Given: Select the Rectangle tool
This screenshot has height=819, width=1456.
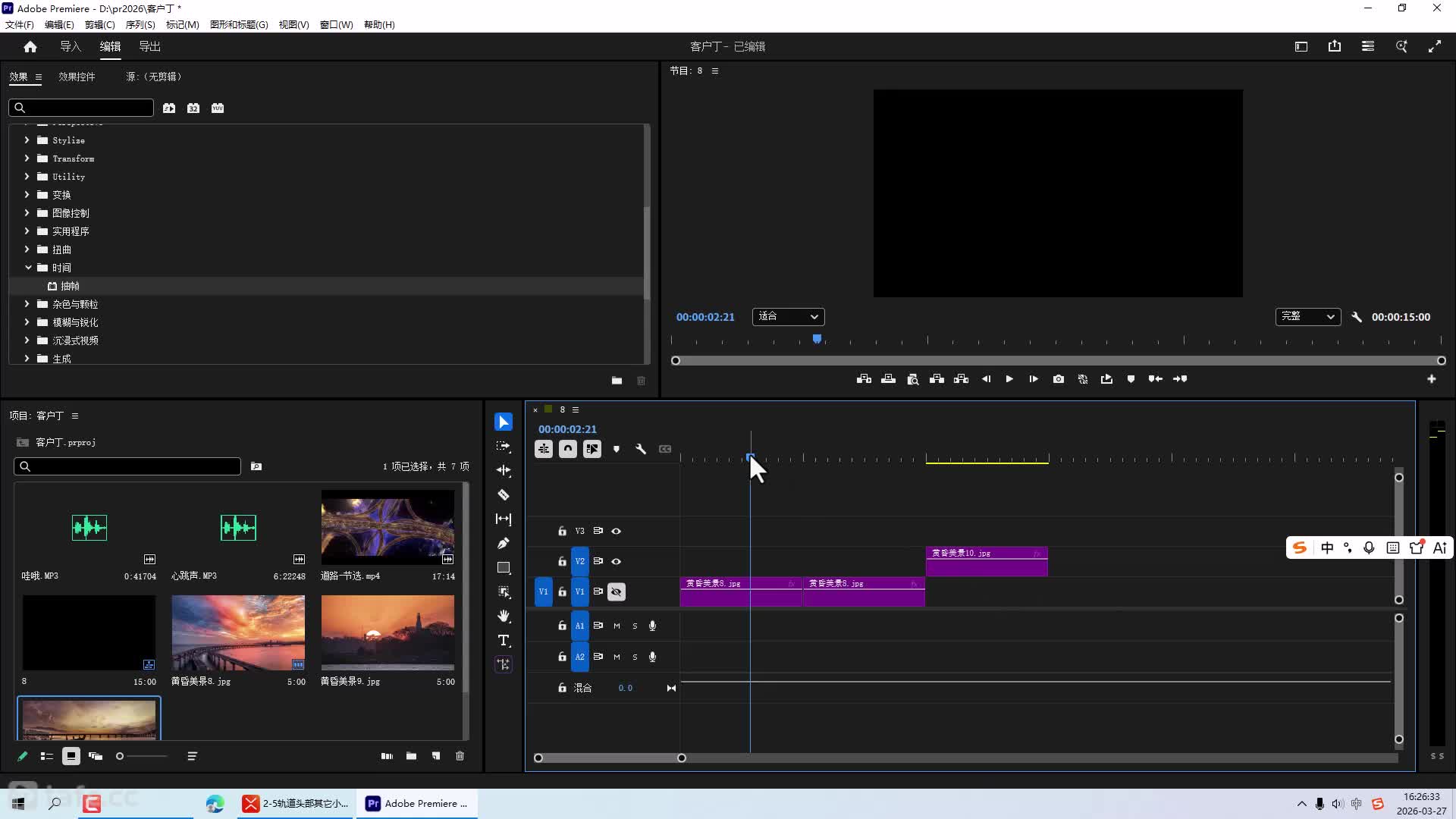Looking at the screenshot, I should 504,567.
